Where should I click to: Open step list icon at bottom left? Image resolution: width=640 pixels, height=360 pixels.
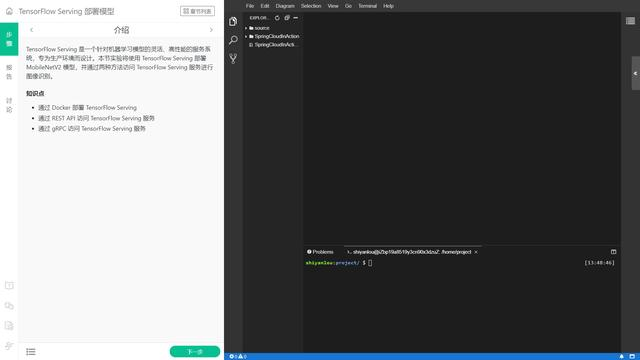(31, 351)
